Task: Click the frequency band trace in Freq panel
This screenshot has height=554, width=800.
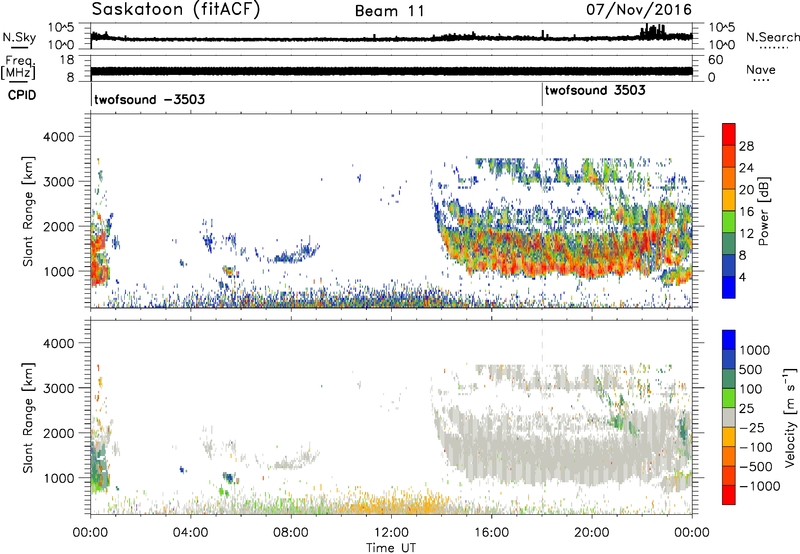Action: pyautogui.click(x=391, y=71)
